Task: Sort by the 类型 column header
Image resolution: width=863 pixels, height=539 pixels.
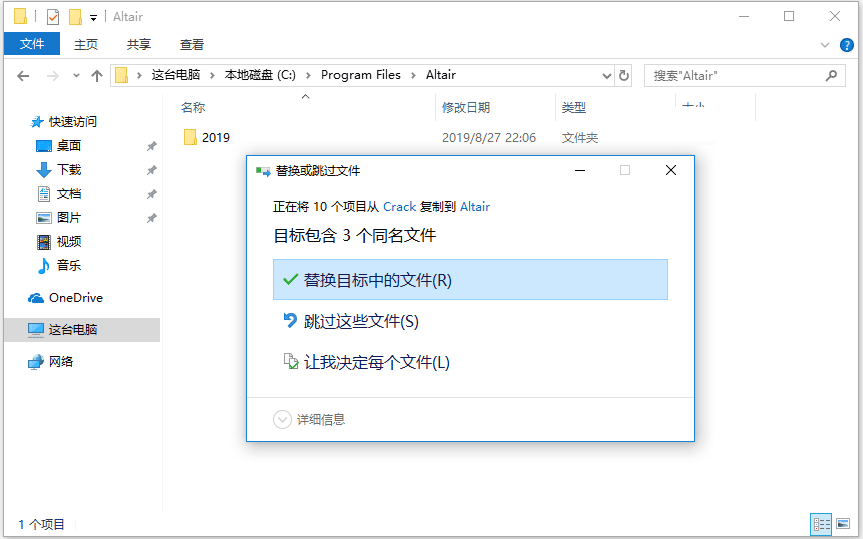Action: (573, 107)
